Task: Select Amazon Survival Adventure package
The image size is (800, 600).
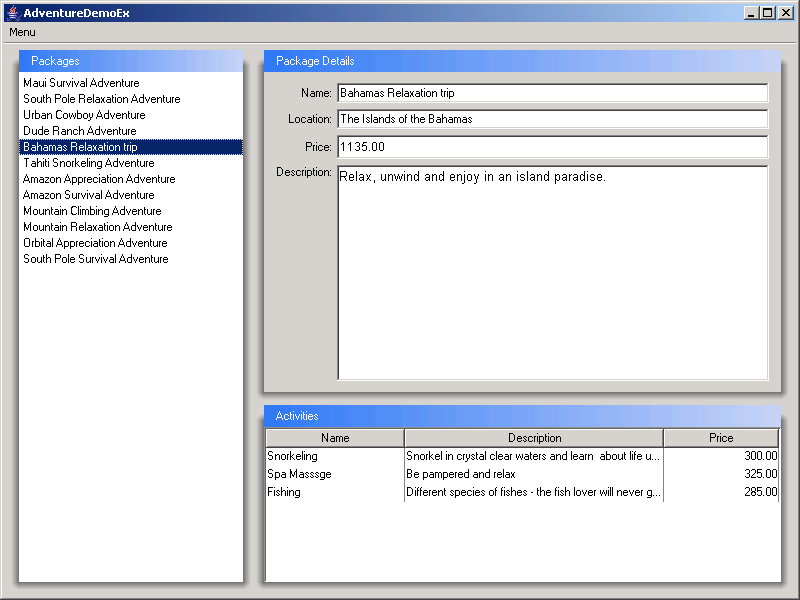Action: [131, 195]
